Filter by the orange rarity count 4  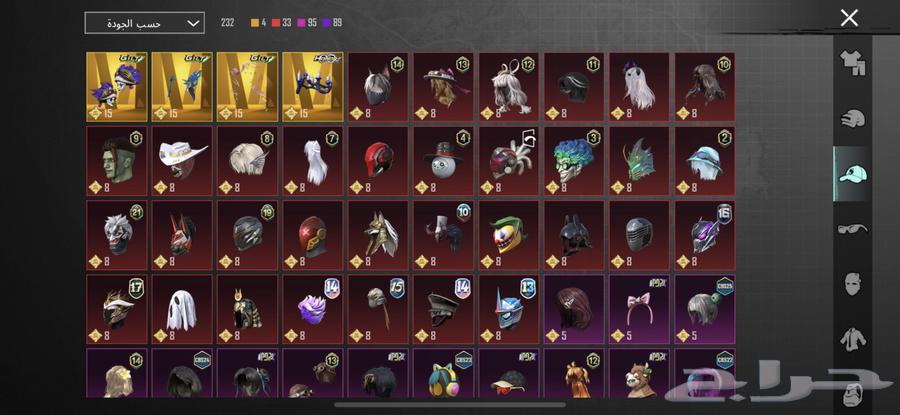click(258, 23)
